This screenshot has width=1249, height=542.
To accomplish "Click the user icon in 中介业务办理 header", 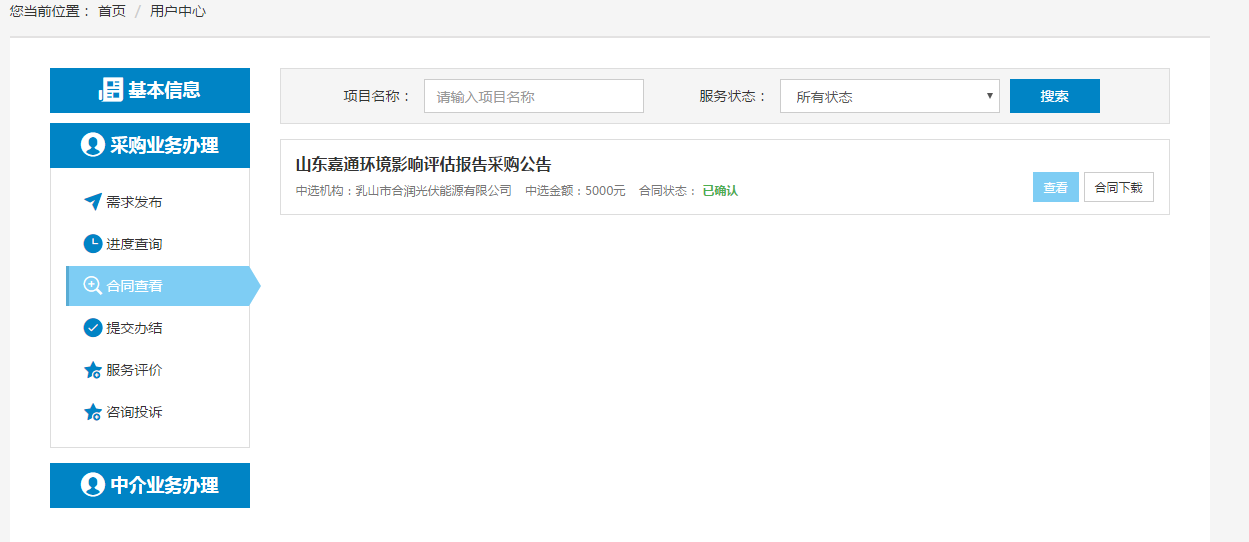I will [93, 485].
